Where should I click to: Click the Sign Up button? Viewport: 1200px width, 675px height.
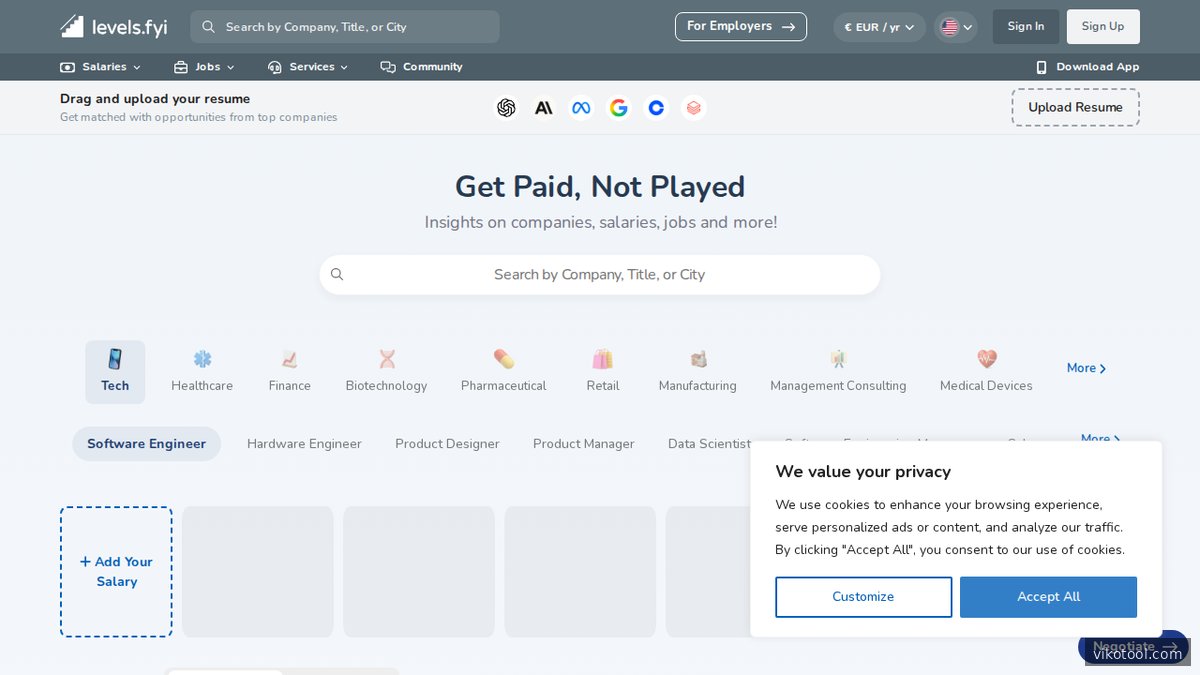(1103, 26)
